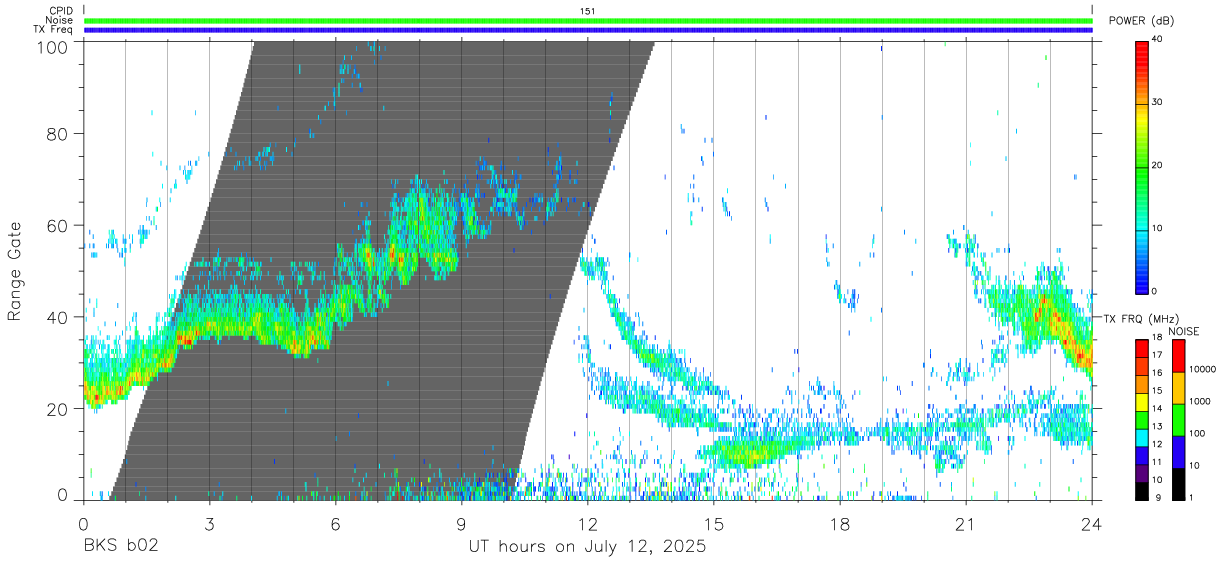This screenshot has height=567, width=1228.
Task: Click the 14 MHz label on frequency legend
Action: 1155,409
